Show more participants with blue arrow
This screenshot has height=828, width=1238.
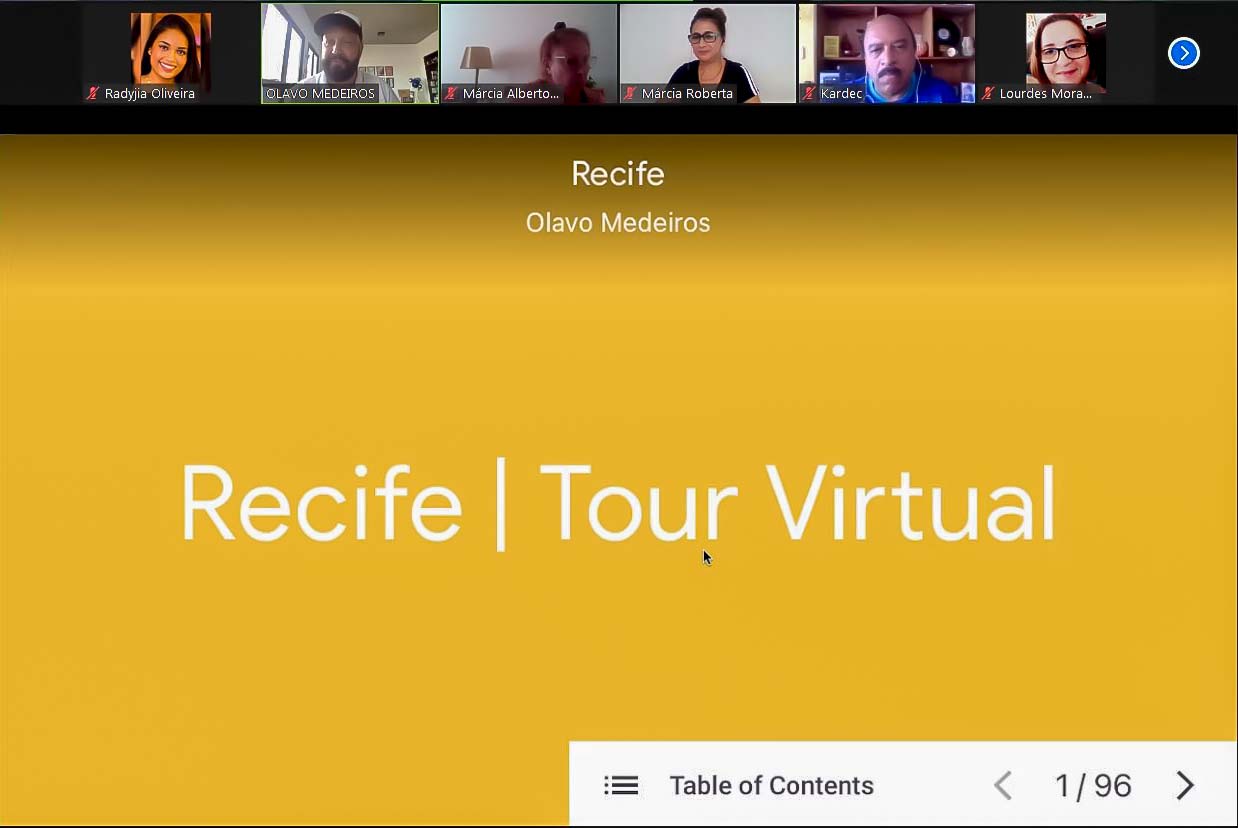point(1184,53)
